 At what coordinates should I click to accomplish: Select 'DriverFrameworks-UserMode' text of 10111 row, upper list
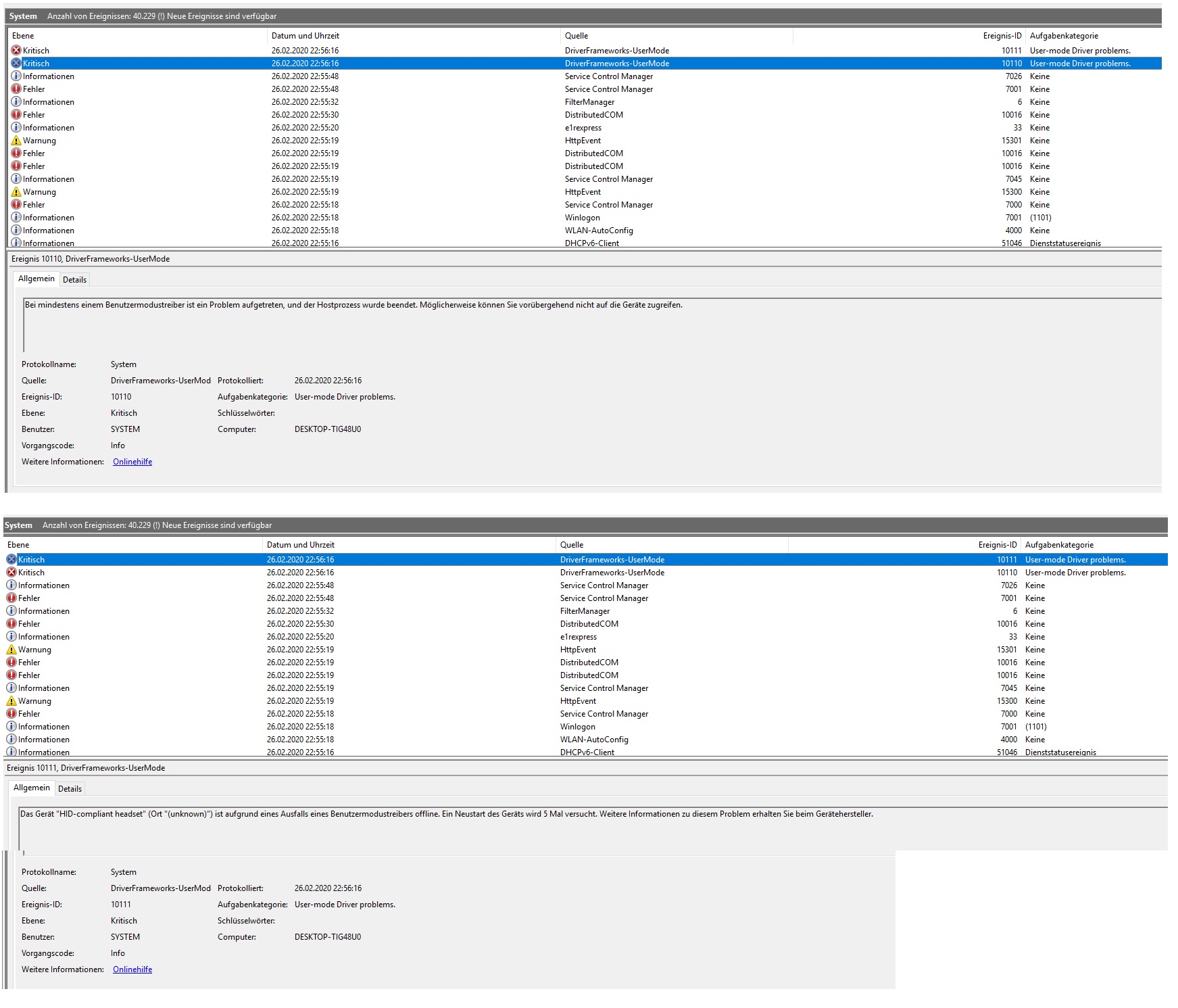(x=617, y=51)
